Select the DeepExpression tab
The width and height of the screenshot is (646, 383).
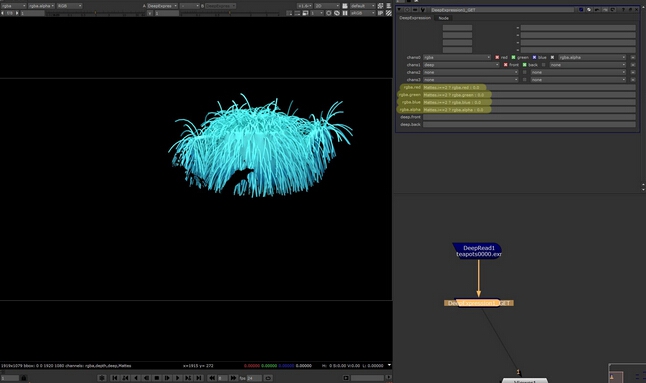415,18
